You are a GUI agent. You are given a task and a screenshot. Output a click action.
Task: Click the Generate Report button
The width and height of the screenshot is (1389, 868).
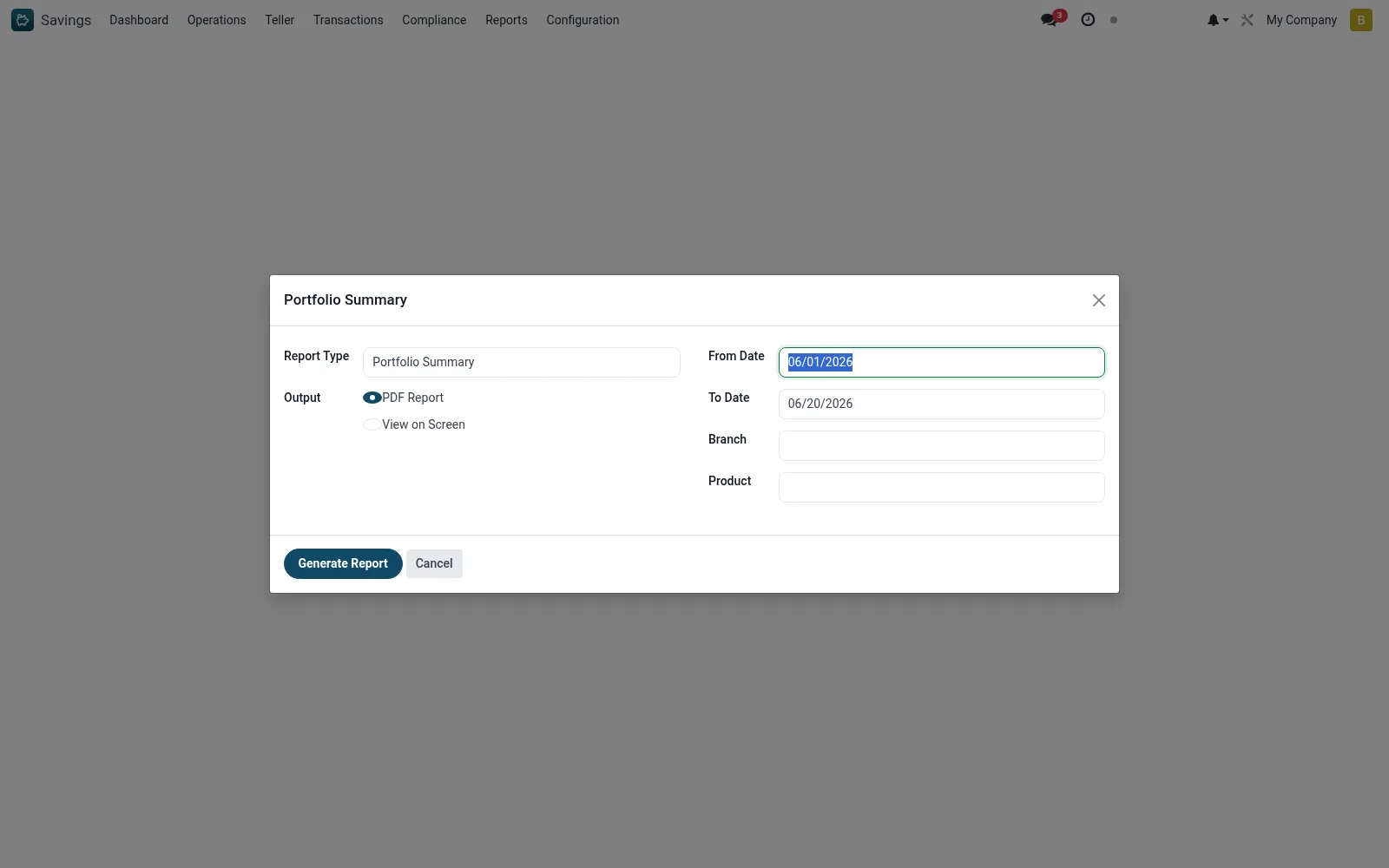click(343, 563)
